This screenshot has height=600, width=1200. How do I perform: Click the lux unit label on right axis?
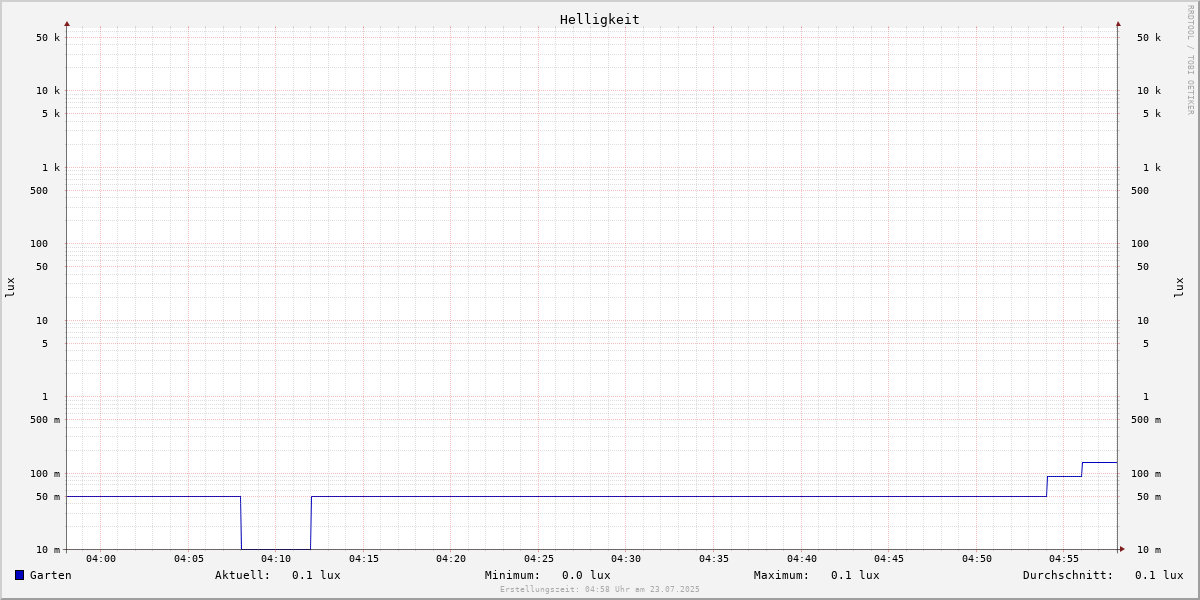tap(1179, 287)
